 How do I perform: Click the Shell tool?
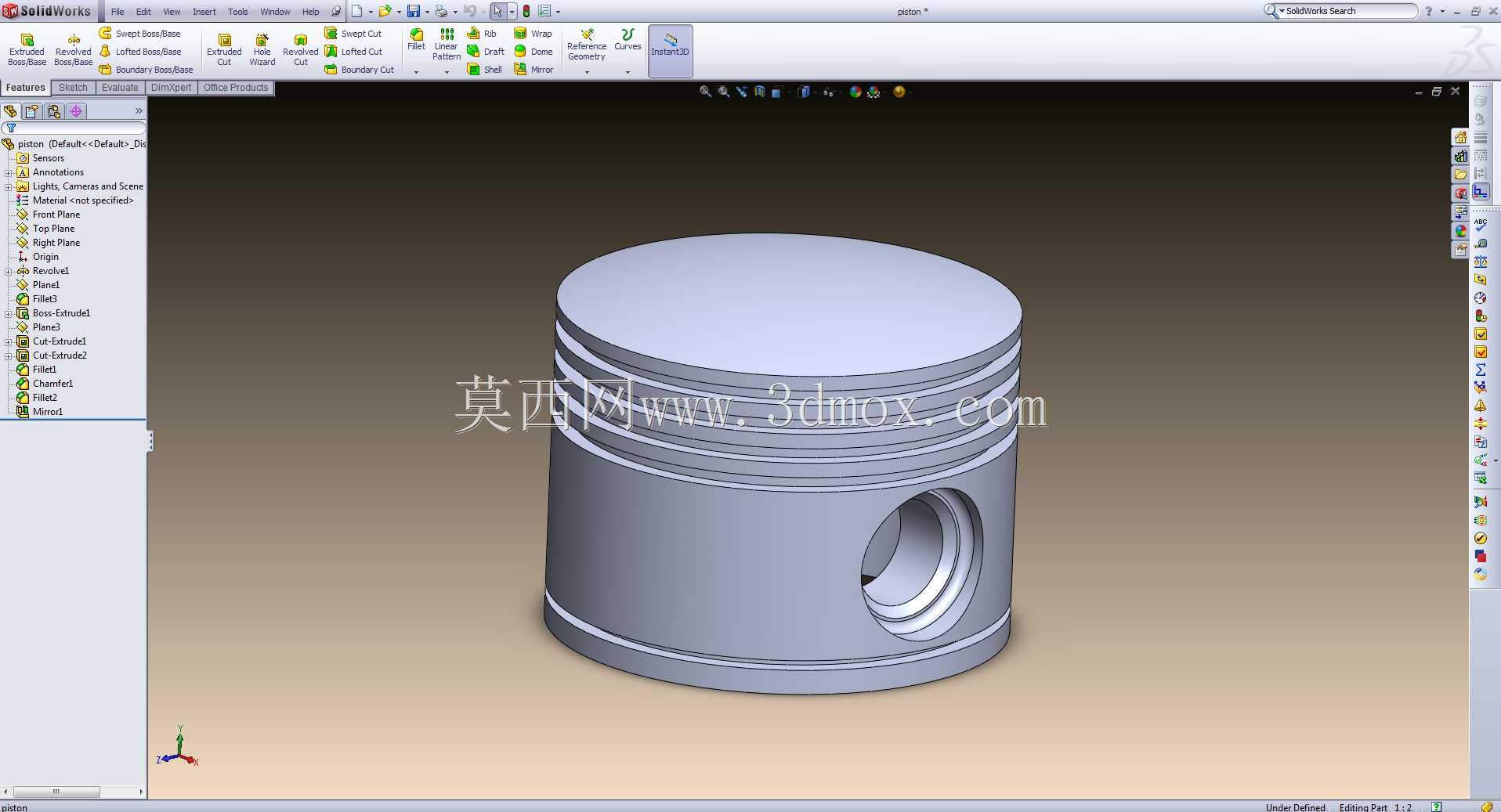click(x=485, y=70)
